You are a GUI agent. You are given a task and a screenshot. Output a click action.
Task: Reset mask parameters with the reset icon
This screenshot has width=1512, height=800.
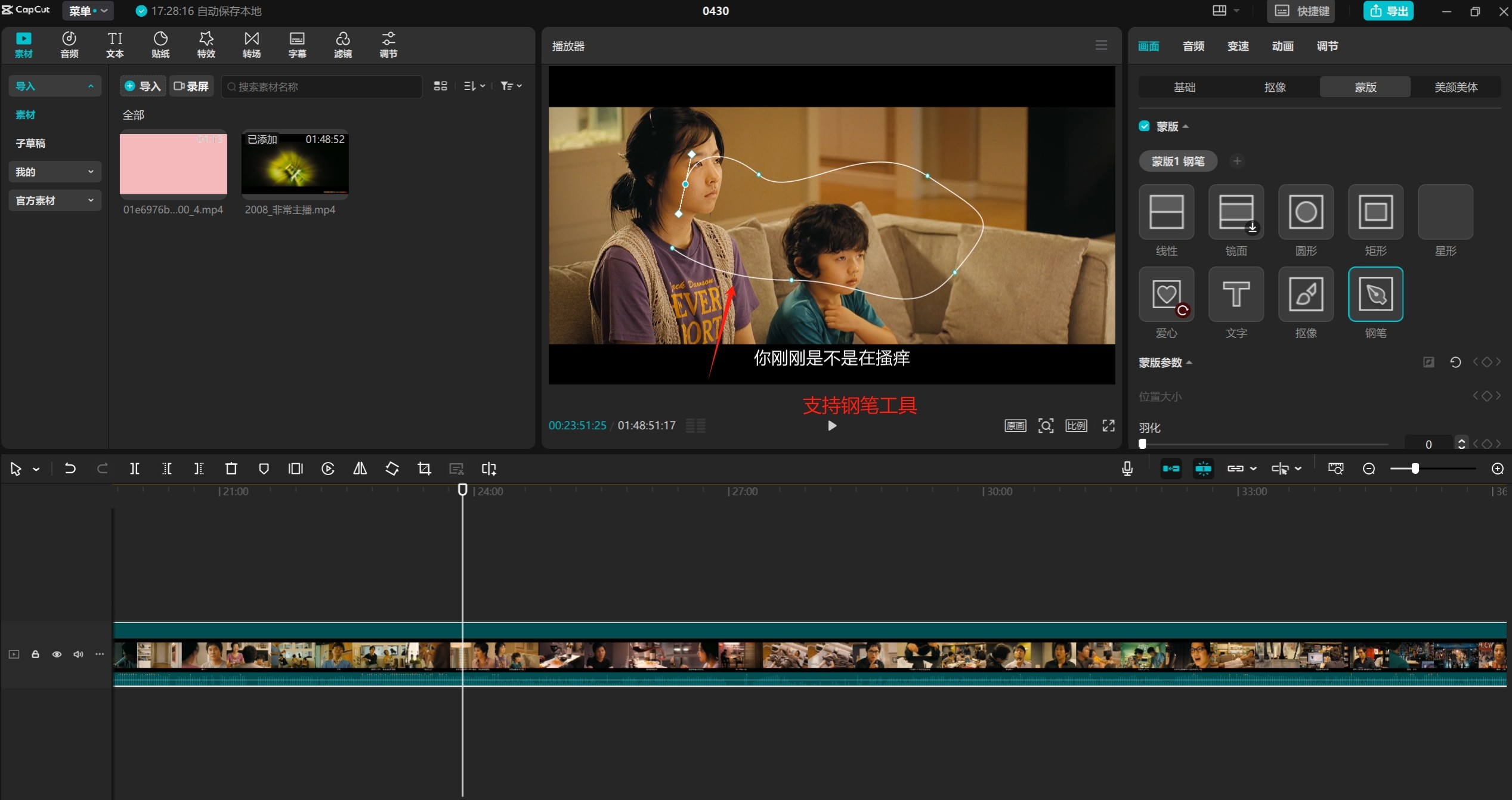(1455, 362)
